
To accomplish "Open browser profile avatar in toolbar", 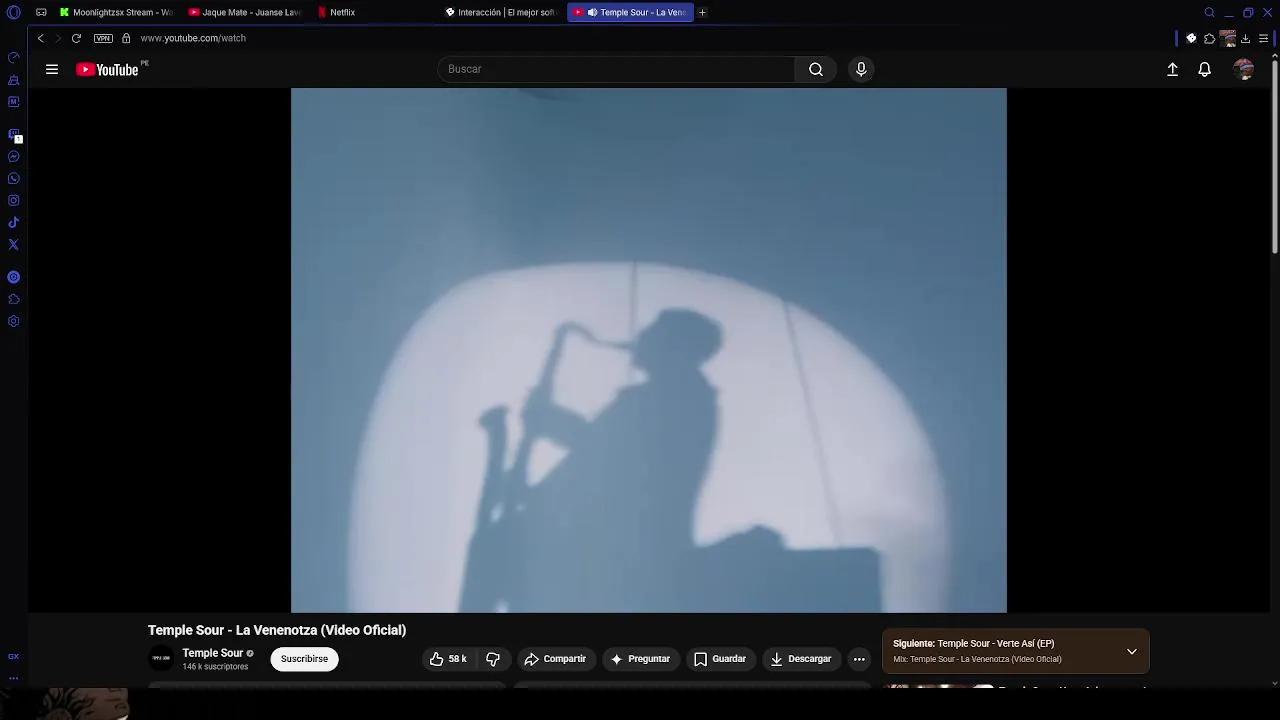I will (1227, 39).
